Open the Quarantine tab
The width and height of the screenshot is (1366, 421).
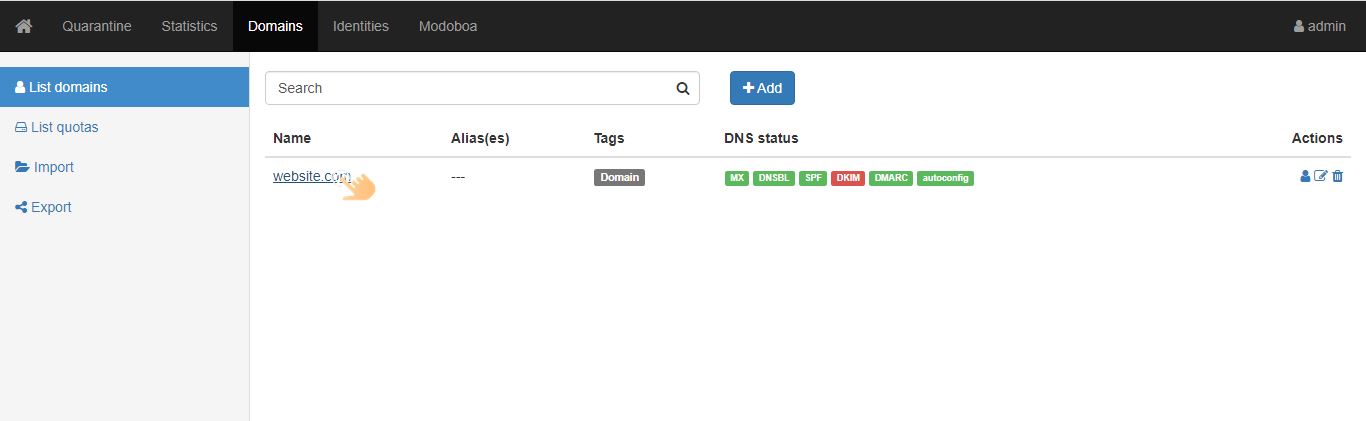coord(97,26)
